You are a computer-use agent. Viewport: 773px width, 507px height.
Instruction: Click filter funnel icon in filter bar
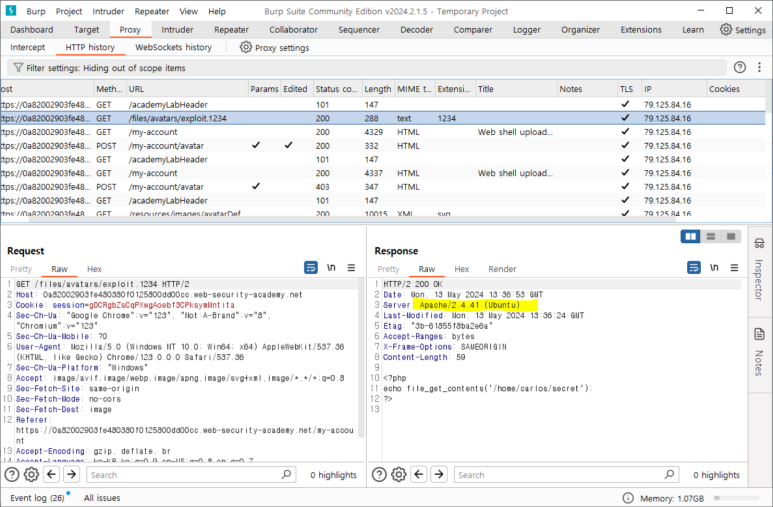[x=18, y=68]
